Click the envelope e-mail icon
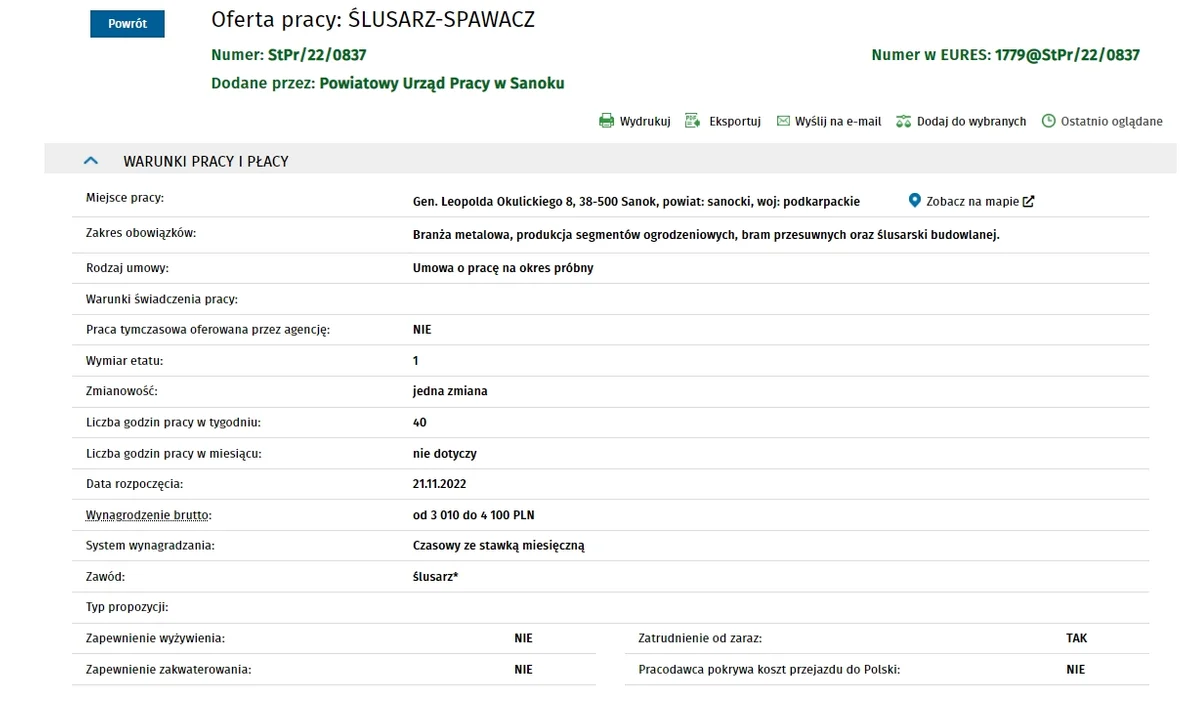The image size is (1203, 720). pos(783,121)
